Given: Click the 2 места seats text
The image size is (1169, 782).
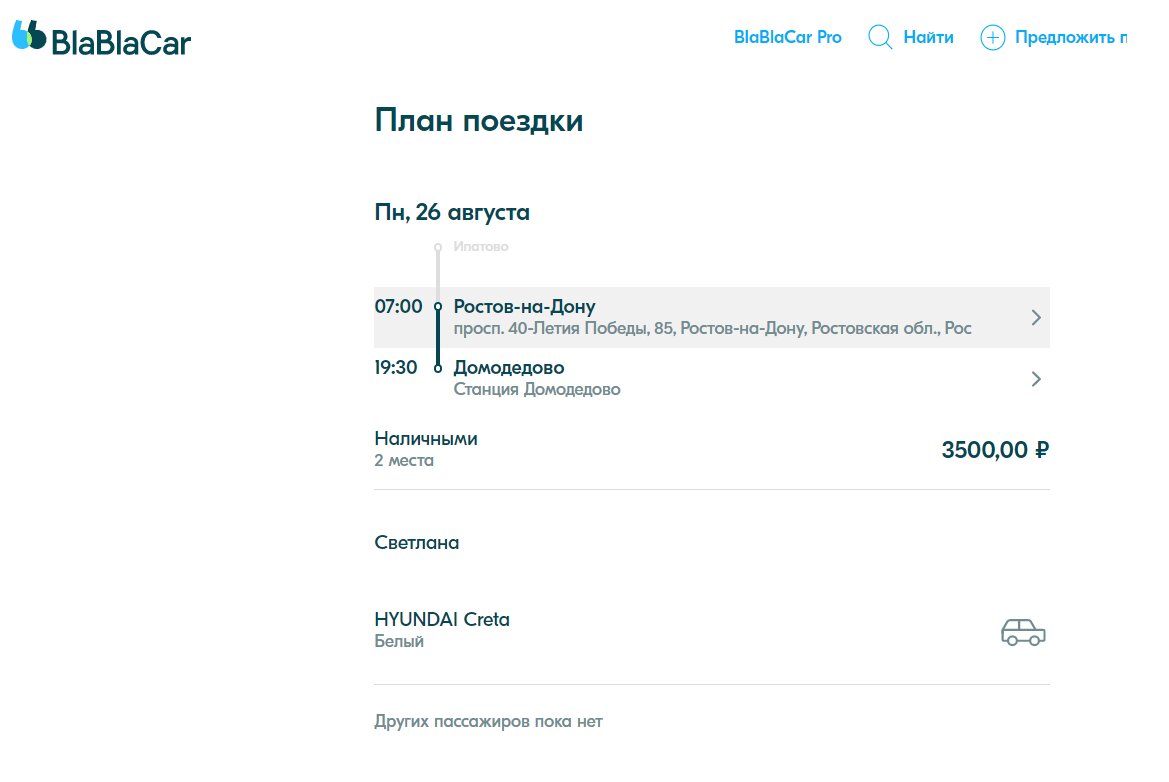Looking at the screenshot, I should pos(404,461).
